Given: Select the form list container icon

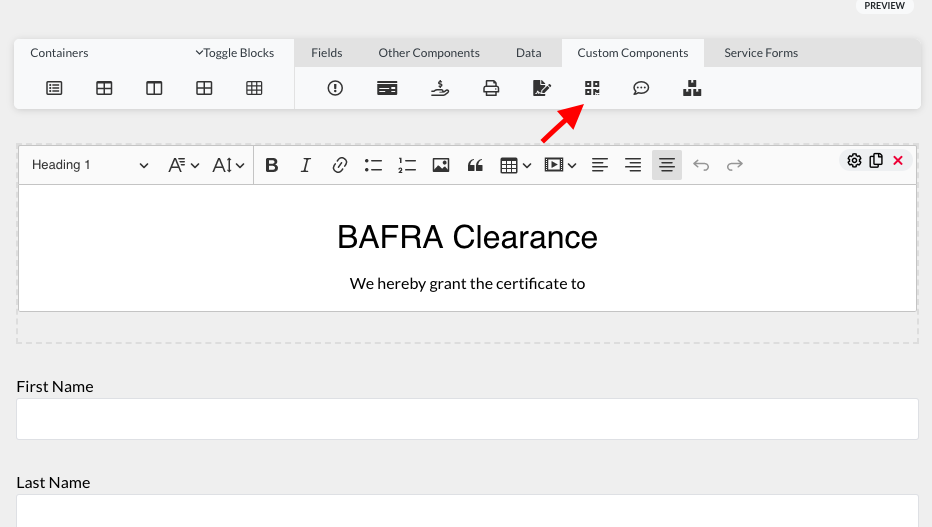Looking at the screenshot, I should tap(54, 89).
